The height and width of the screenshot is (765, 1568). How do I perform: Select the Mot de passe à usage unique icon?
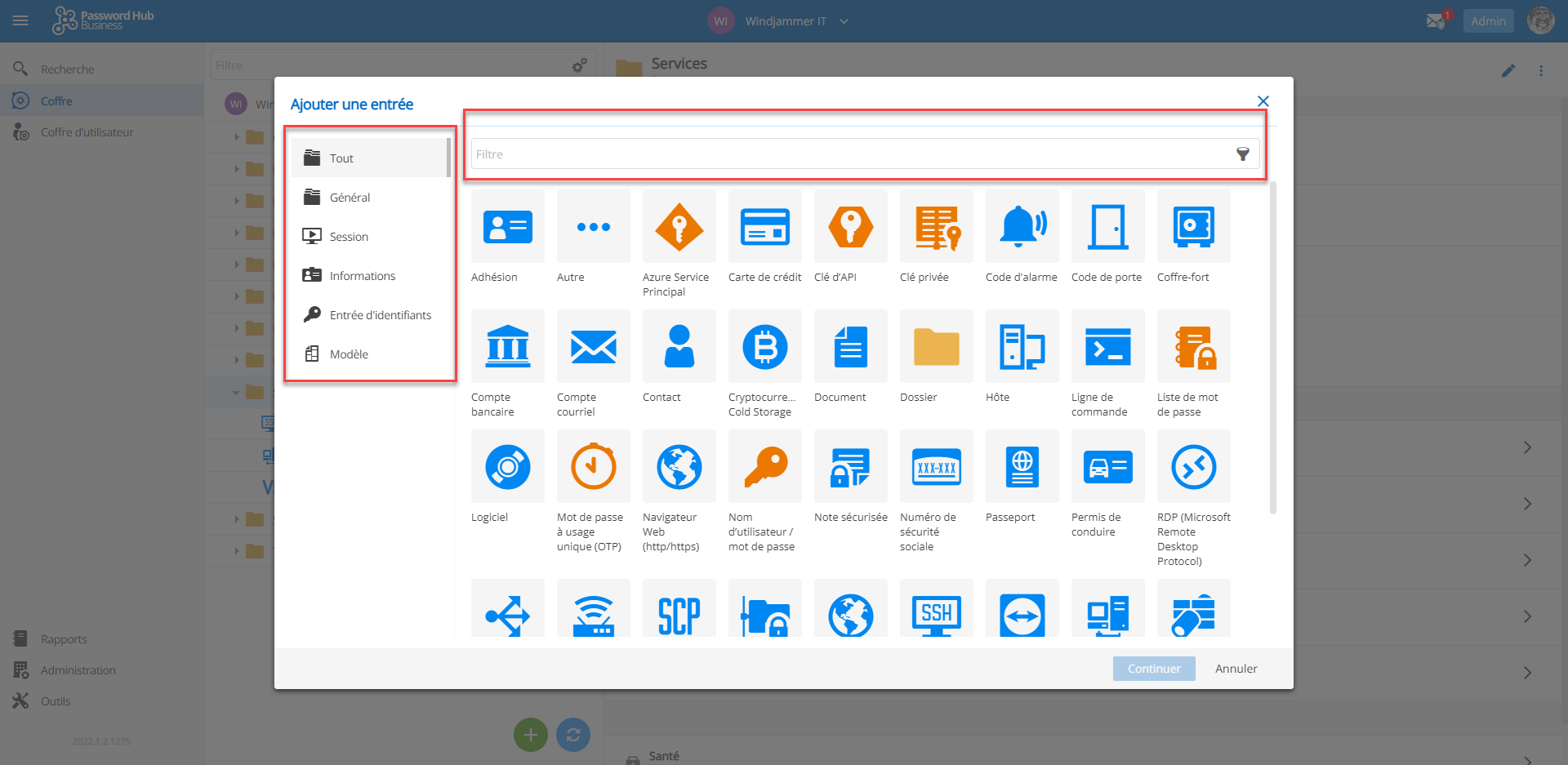tap(593, 466)
